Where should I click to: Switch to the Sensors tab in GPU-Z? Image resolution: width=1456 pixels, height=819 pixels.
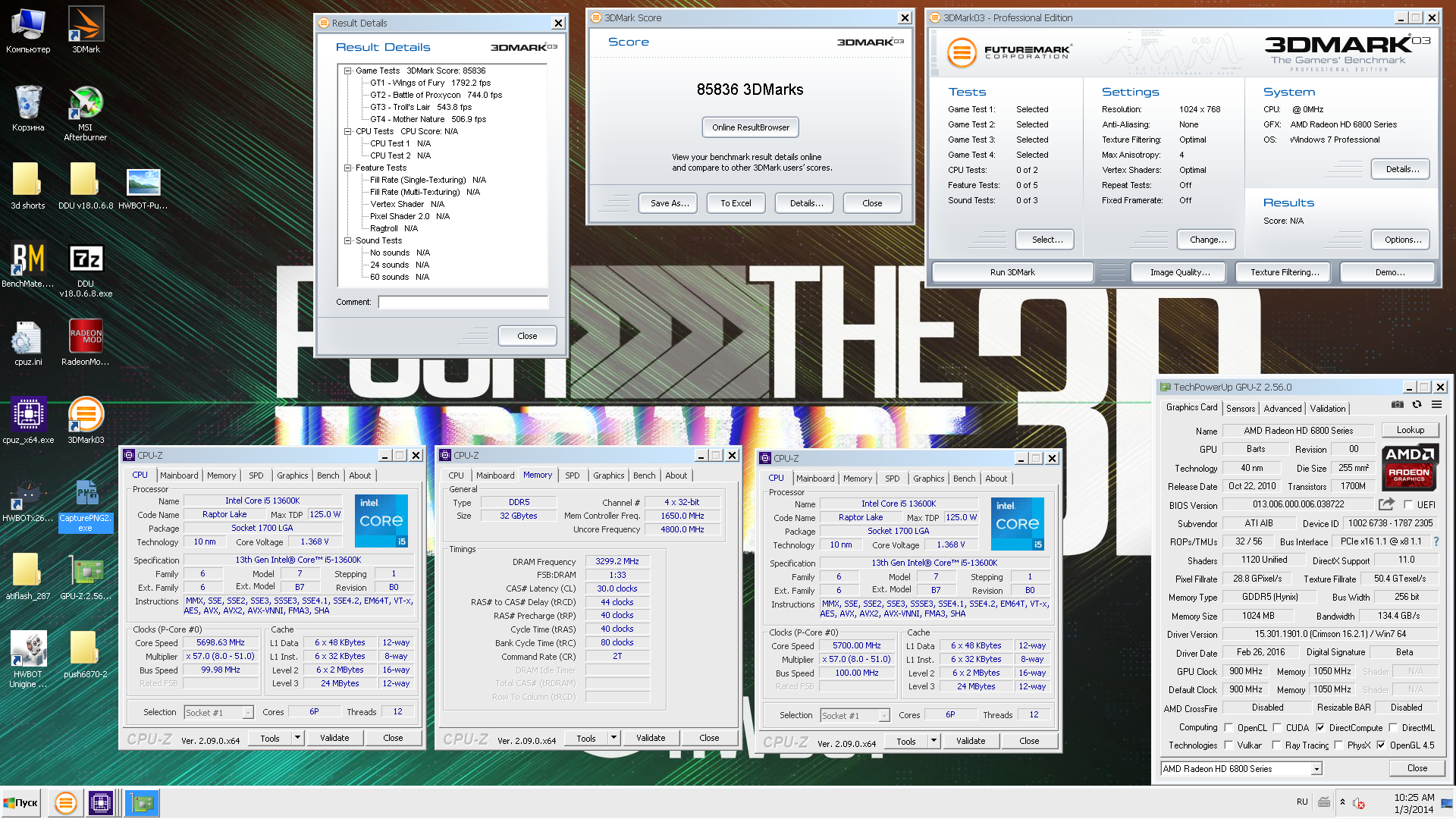(1241, 409)
